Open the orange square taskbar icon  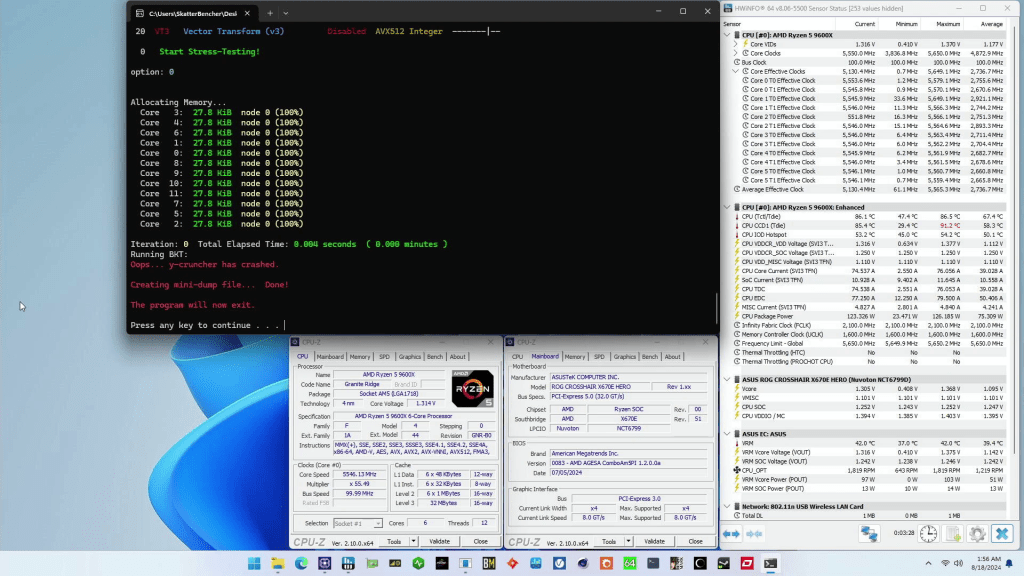[x=606, y=563]
